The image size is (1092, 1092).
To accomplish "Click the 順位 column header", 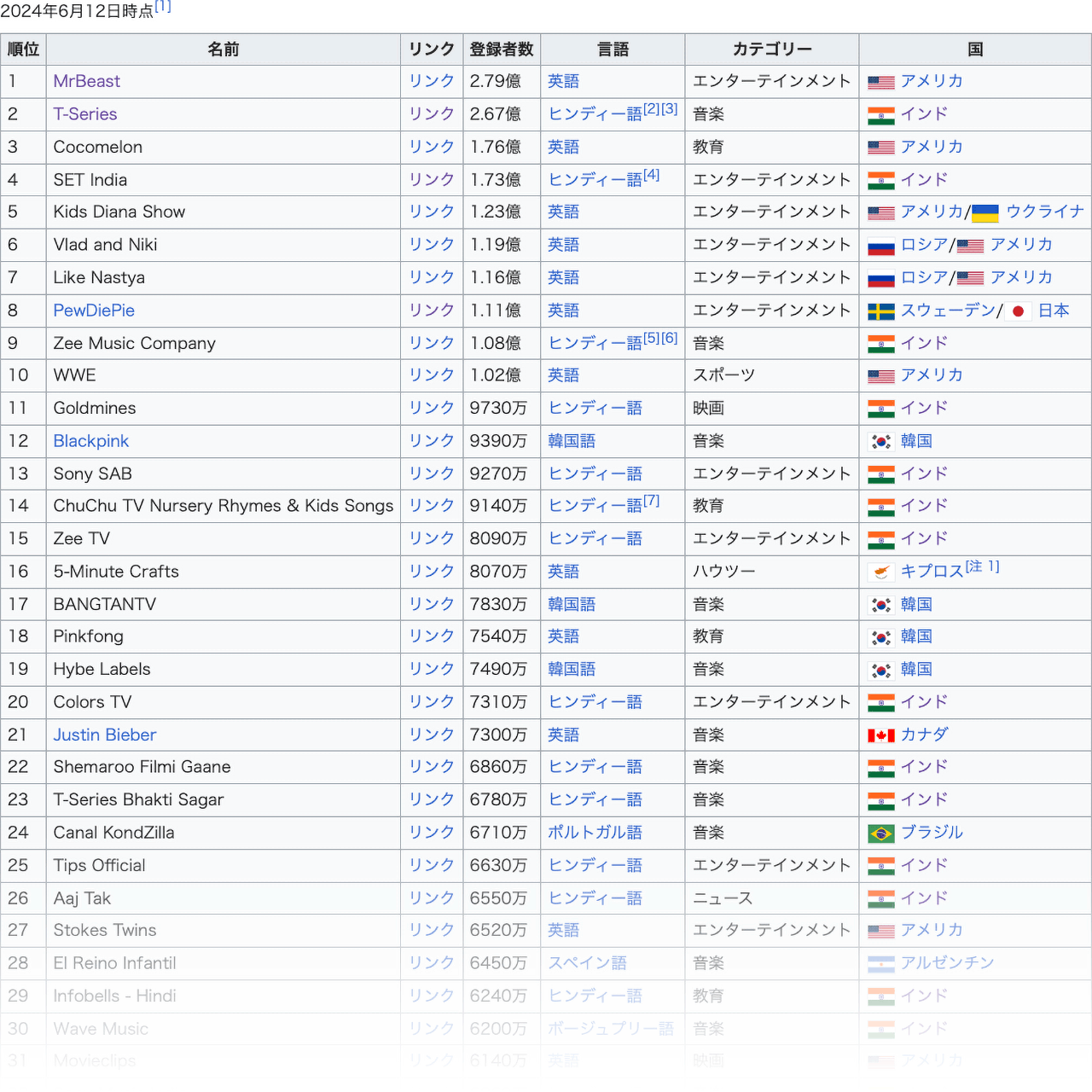I will coord(24,49).
